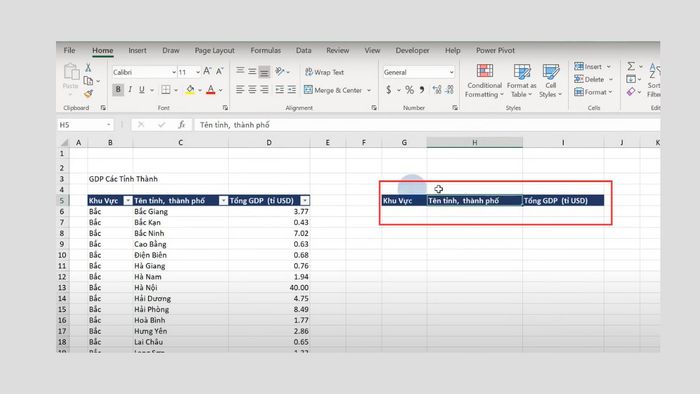Click Middle Align icon

[252, 71]
